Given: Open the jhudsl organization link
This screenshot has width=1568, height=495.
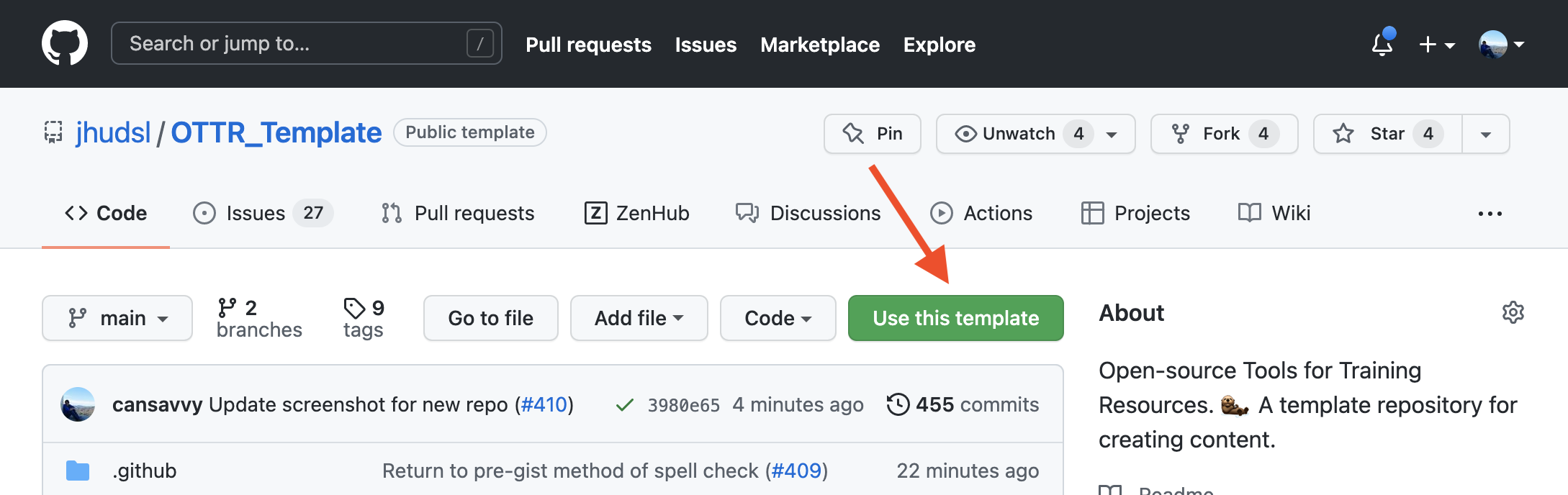Looking at the screenshot, I should pos(113,132).
